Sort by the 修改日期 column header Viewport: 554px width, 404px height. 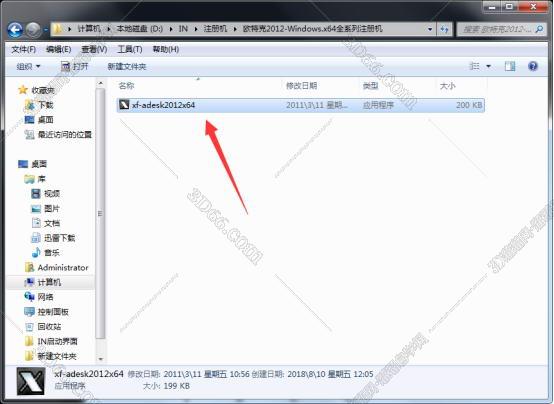click(301, 86)
